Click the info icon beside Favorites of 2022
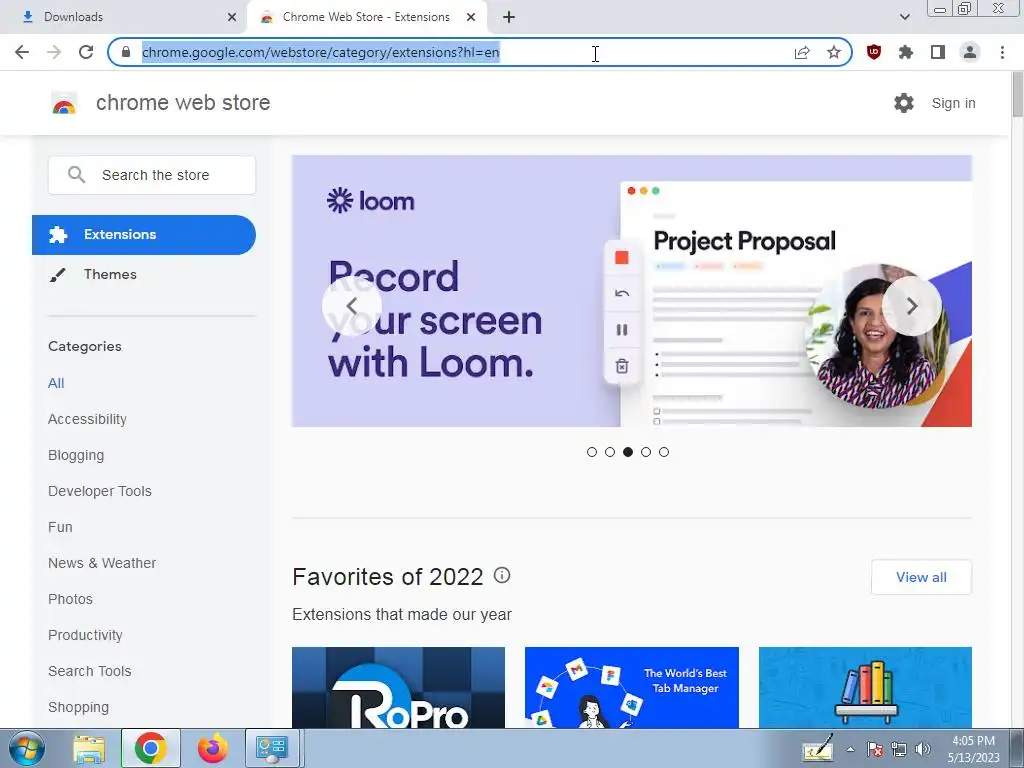 point(502,575)
